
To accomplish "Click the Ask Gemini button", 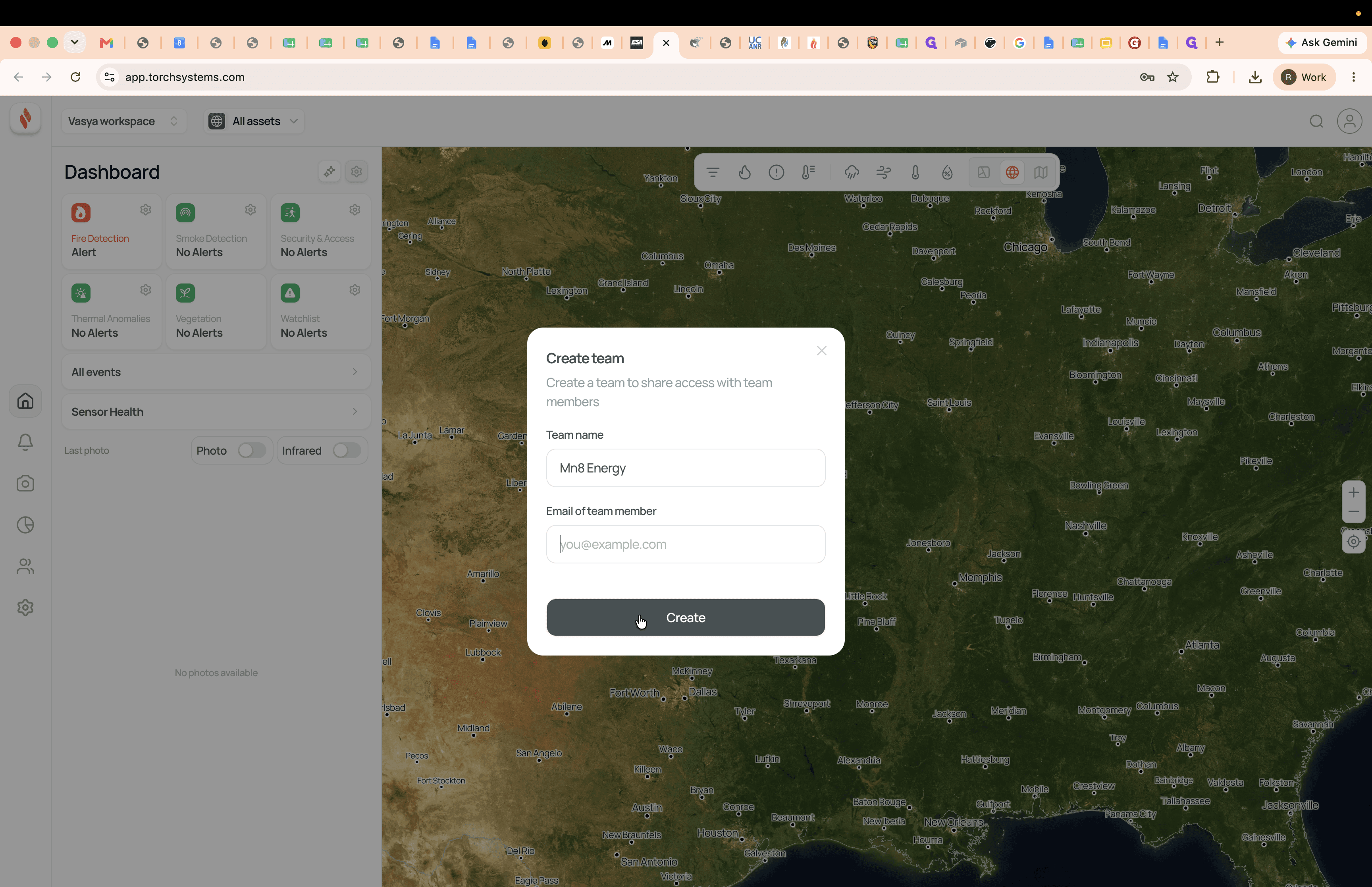I will 1322,42.
